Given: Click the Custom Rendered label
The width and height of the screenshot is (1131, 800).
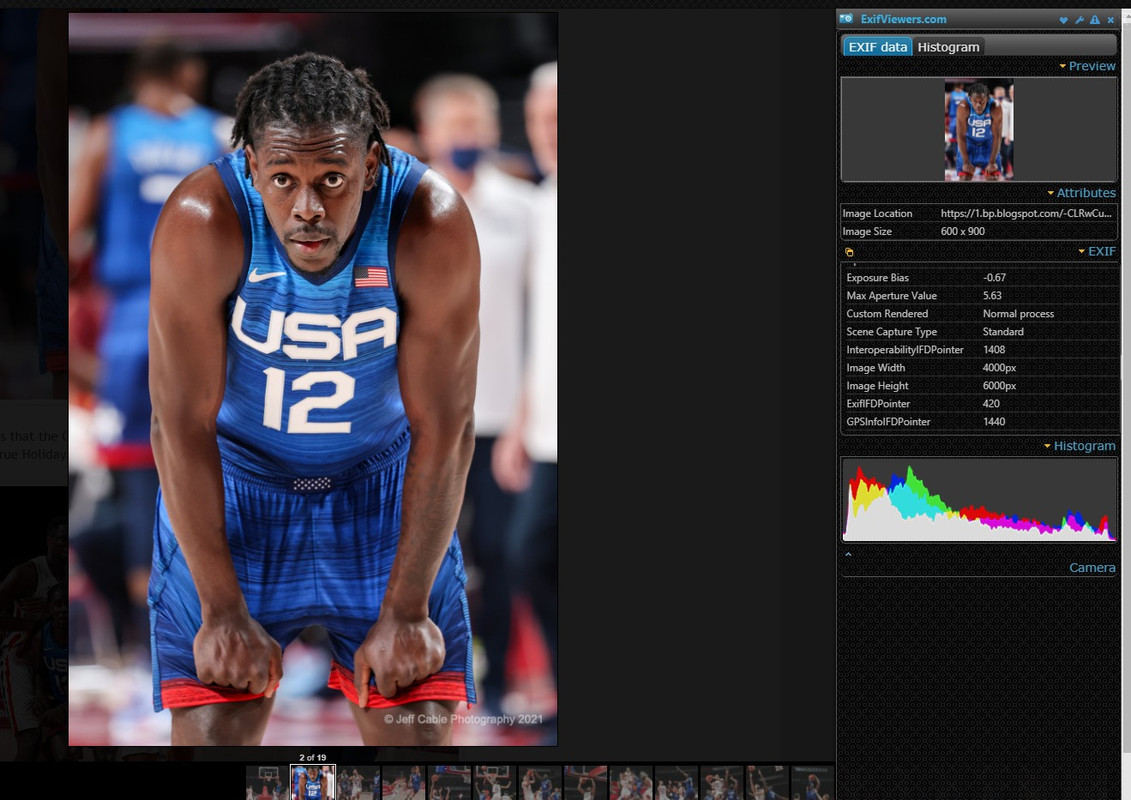Looking at the screenshot, I should pos(887,314).
